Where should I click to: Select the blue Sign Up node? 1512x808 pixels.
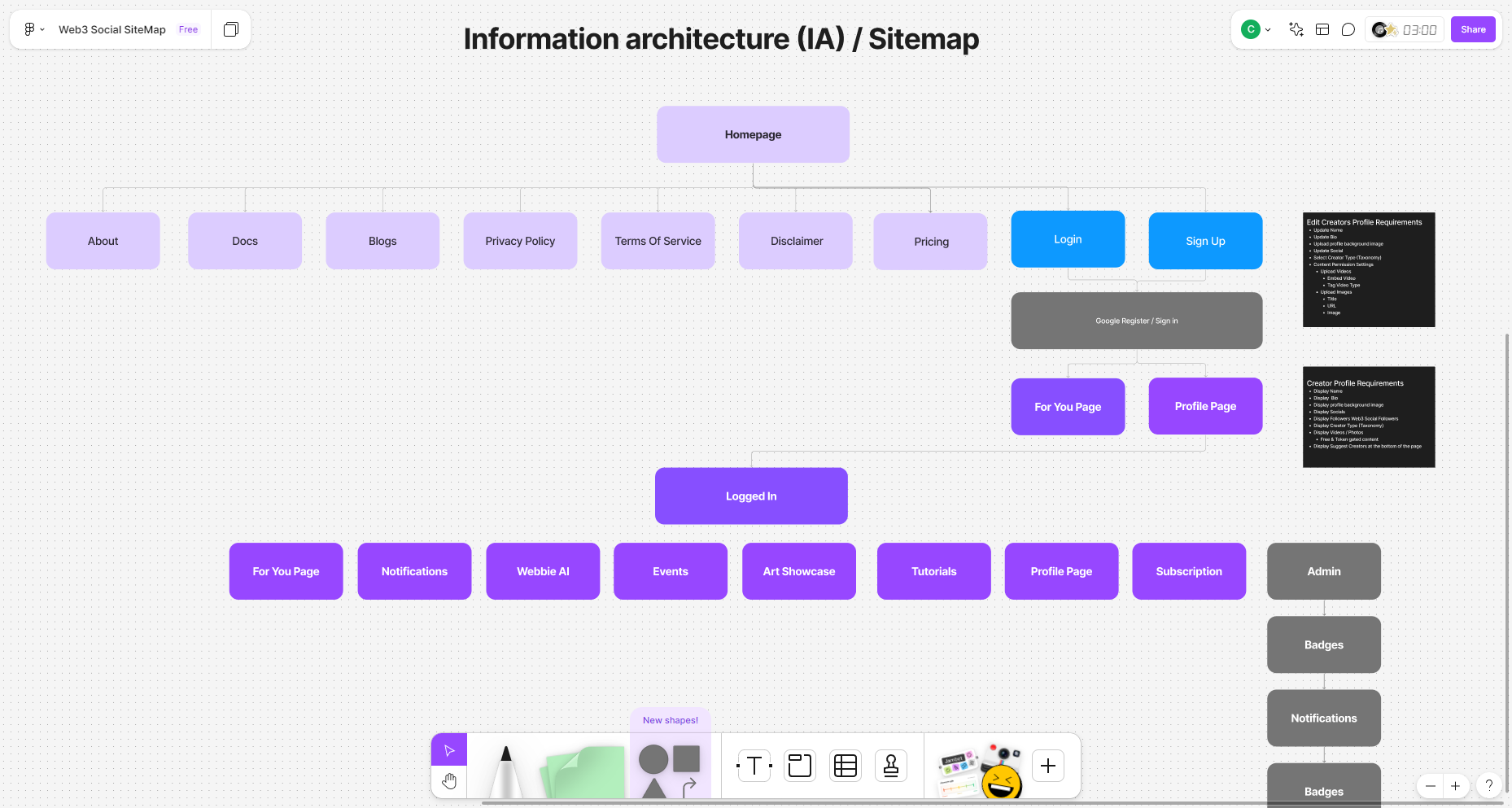1205,241
